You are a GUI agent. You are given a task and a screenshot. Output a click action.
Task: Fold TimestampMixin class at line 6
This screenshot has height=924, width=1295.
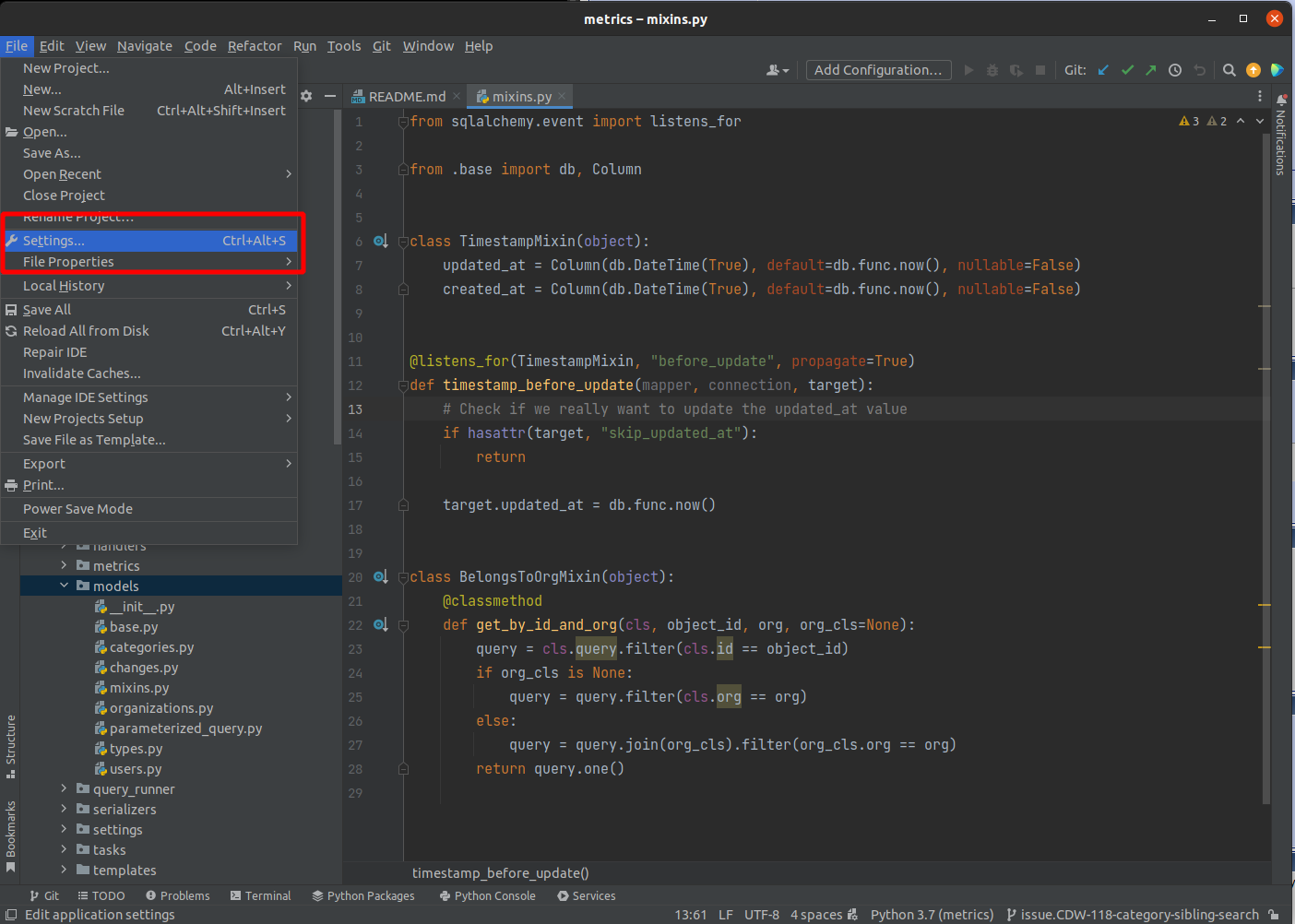[x=403, y=242]
